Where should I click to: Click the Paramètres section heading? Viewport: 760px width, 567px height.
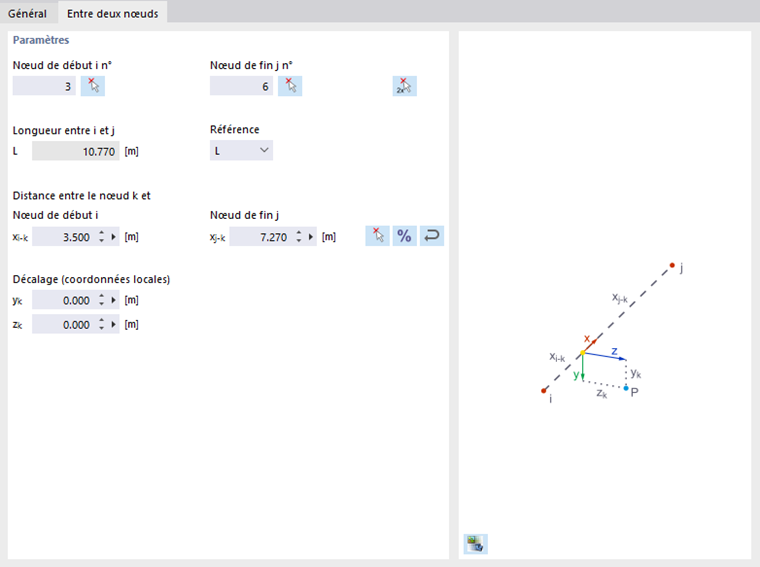click(41, 40)
